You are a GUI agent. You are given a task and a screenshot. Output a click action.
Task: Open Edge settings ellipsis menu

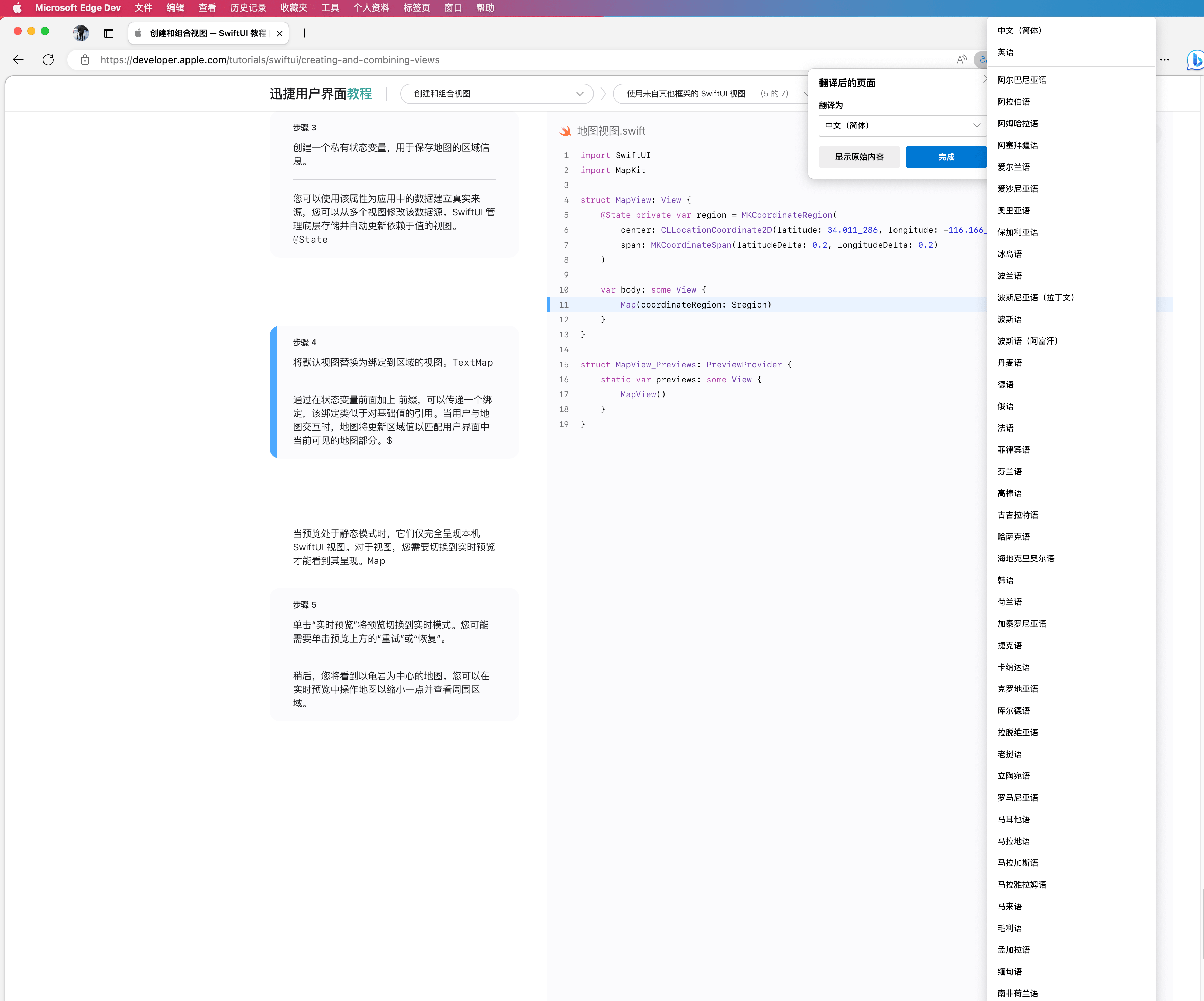tap(1165, 59)
